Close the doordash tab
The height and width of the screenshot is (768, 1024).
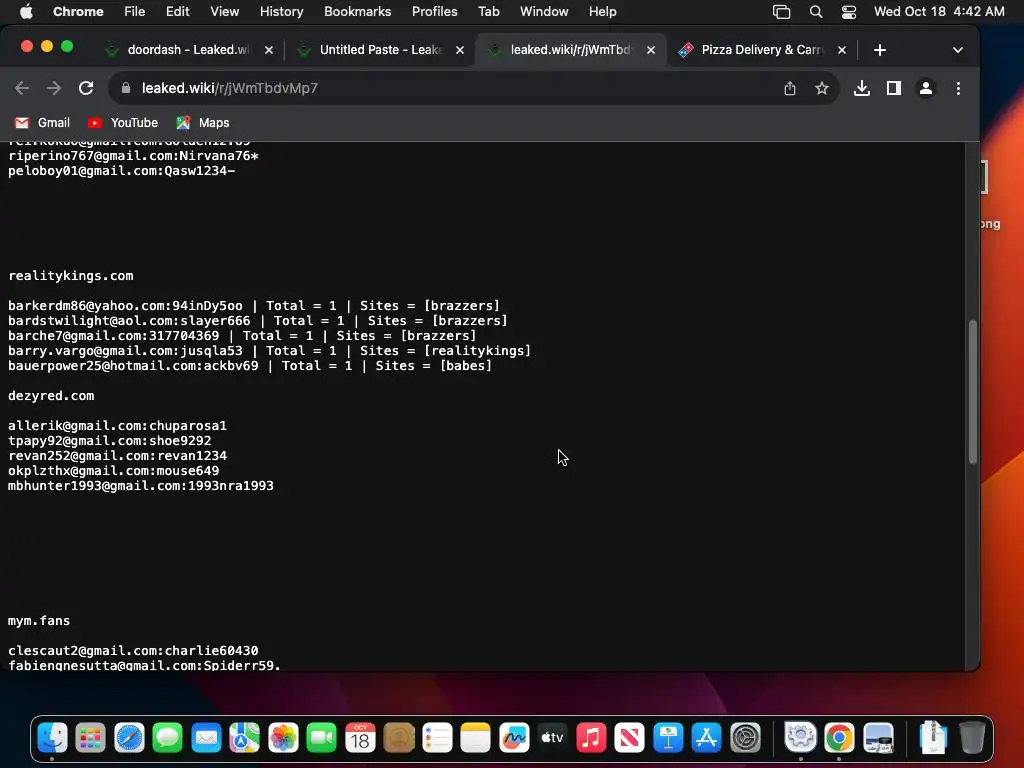(269, 50)
